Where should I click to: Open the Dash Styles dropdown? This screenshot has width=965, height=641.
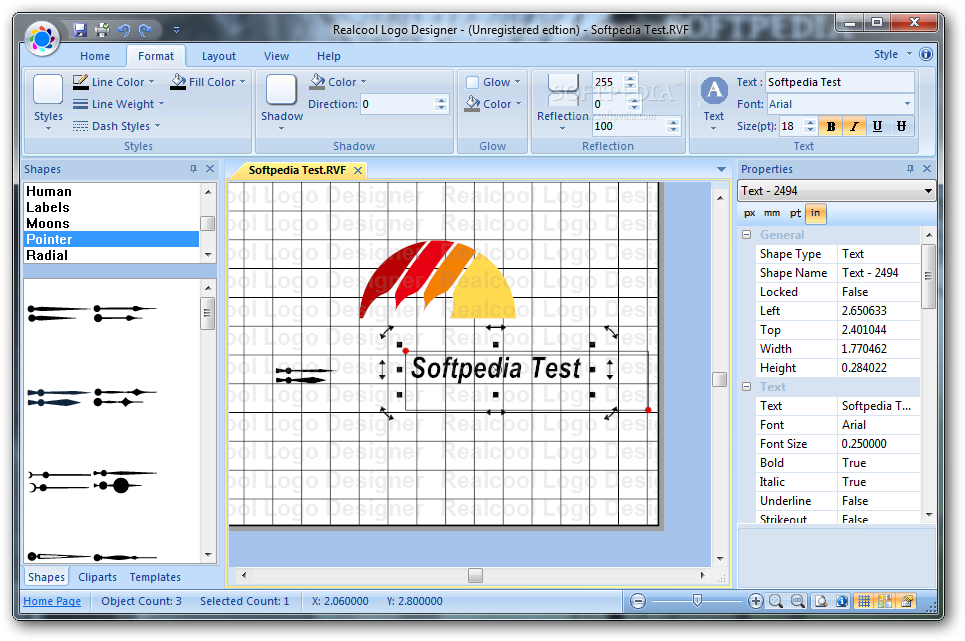[116, 126]
